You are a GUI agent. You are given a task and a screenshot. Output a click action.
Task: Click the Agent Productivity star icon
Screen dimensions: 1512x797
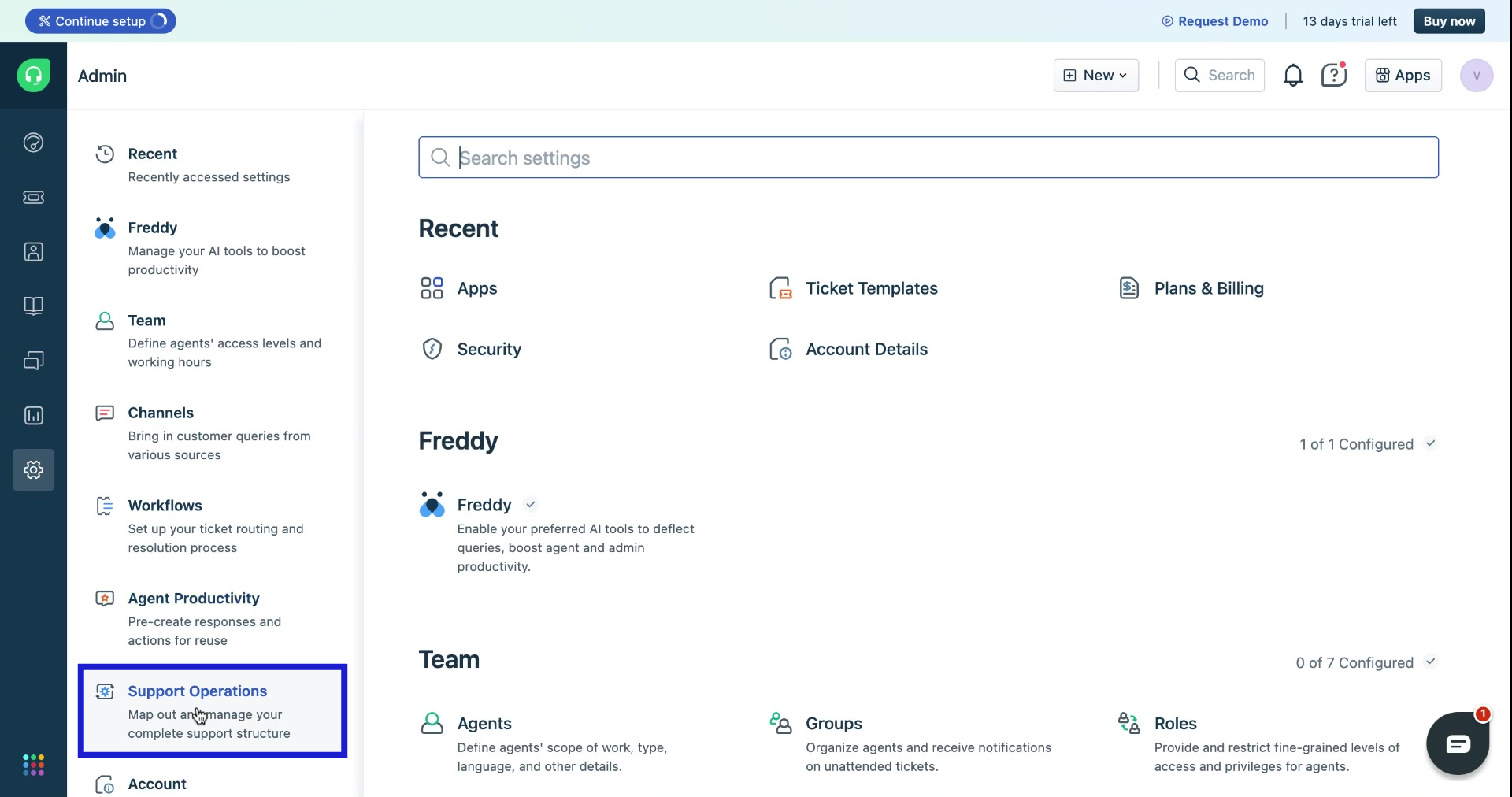click(105, 599)
